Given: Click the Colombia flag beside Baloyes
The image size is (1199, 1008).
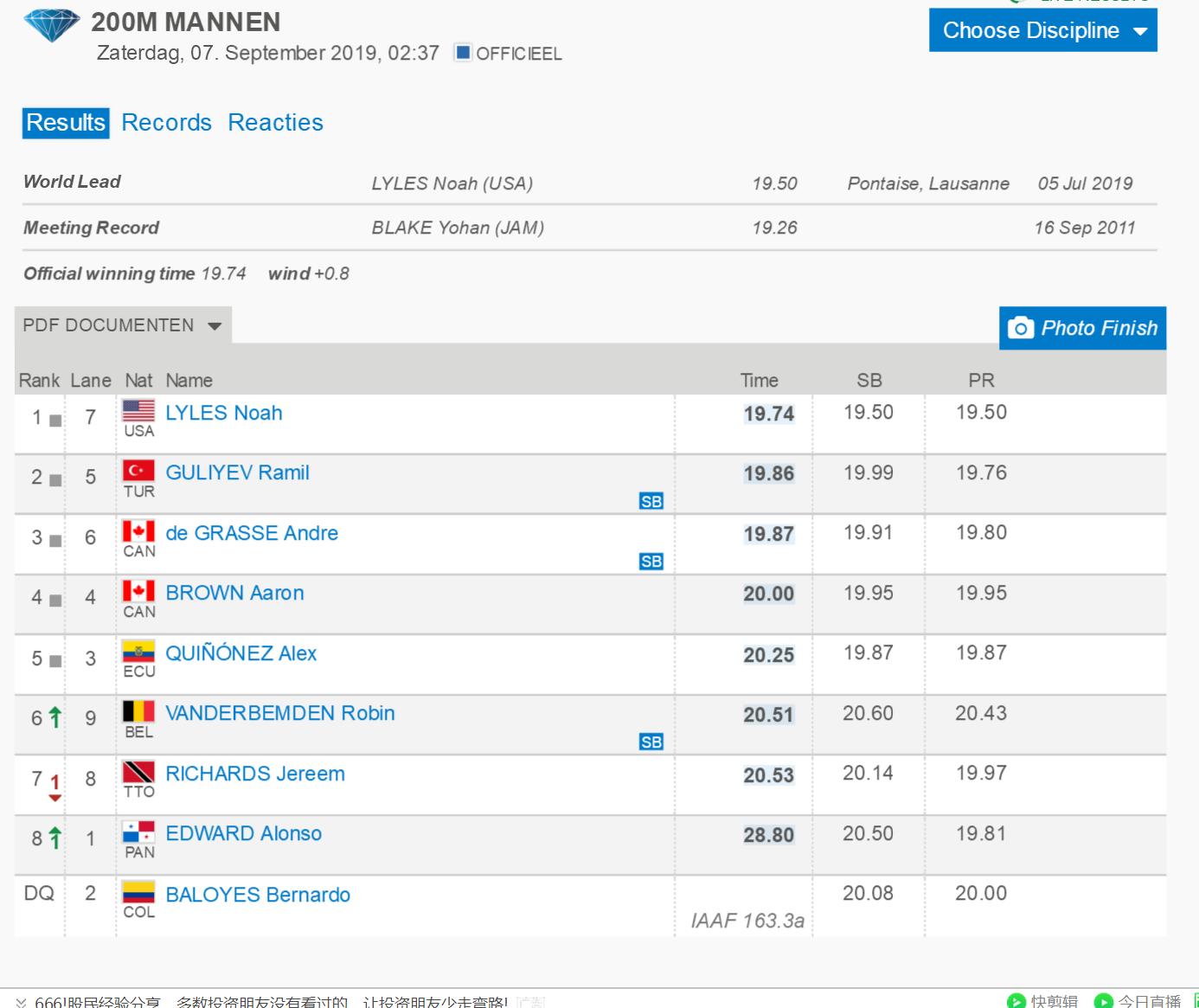Looking at the screenshot, I should pyautogui.click(x=138, y=892).
